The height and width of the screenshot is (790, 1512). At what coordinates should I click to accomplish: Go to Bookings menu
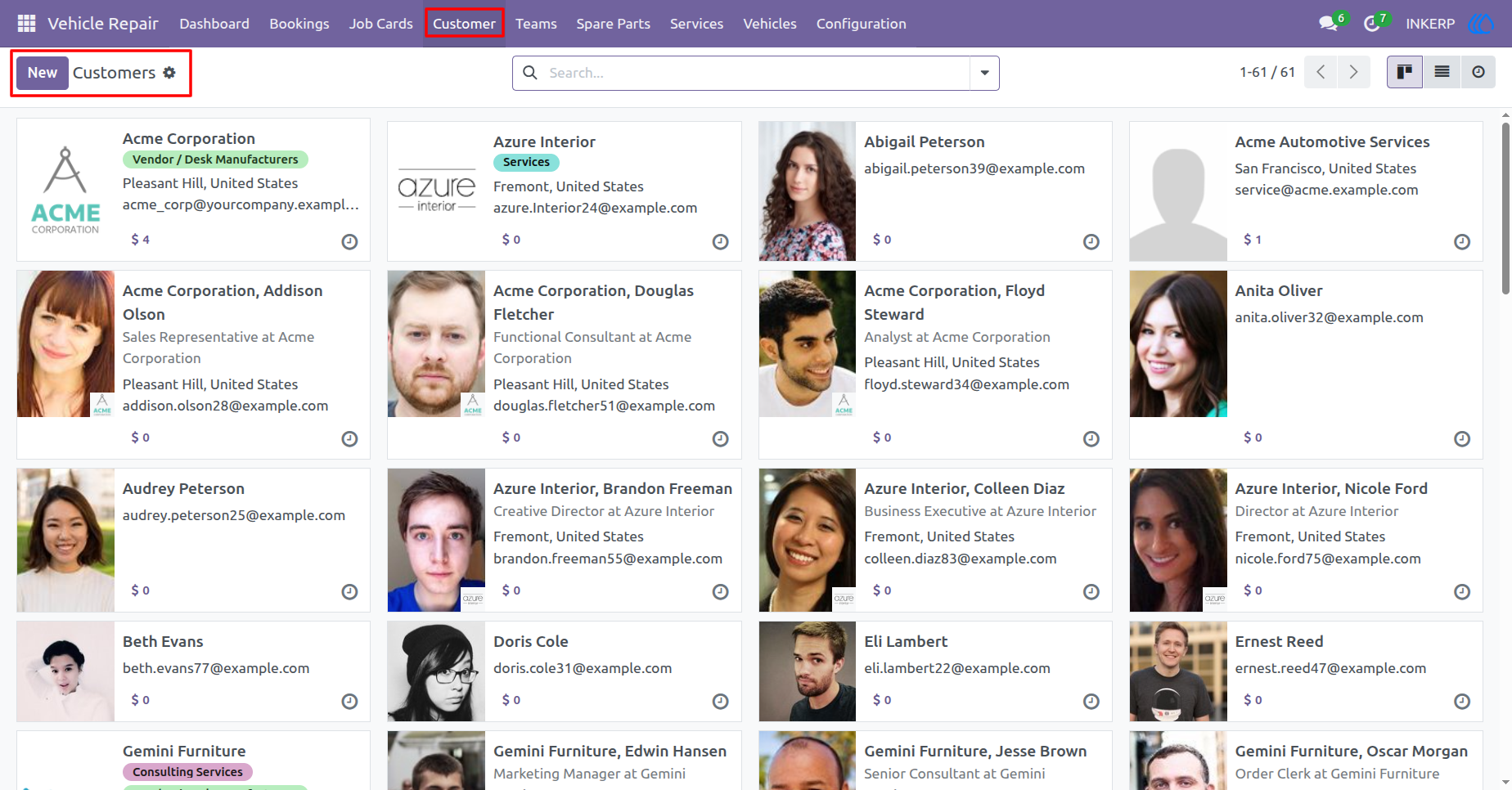point(299,24)
